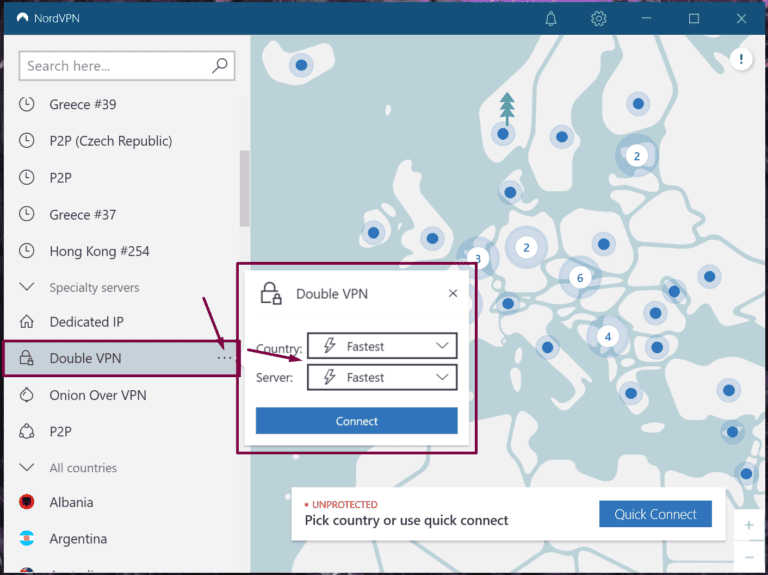
Task: Zoom in the map with plus button
Action: (749, 525)
